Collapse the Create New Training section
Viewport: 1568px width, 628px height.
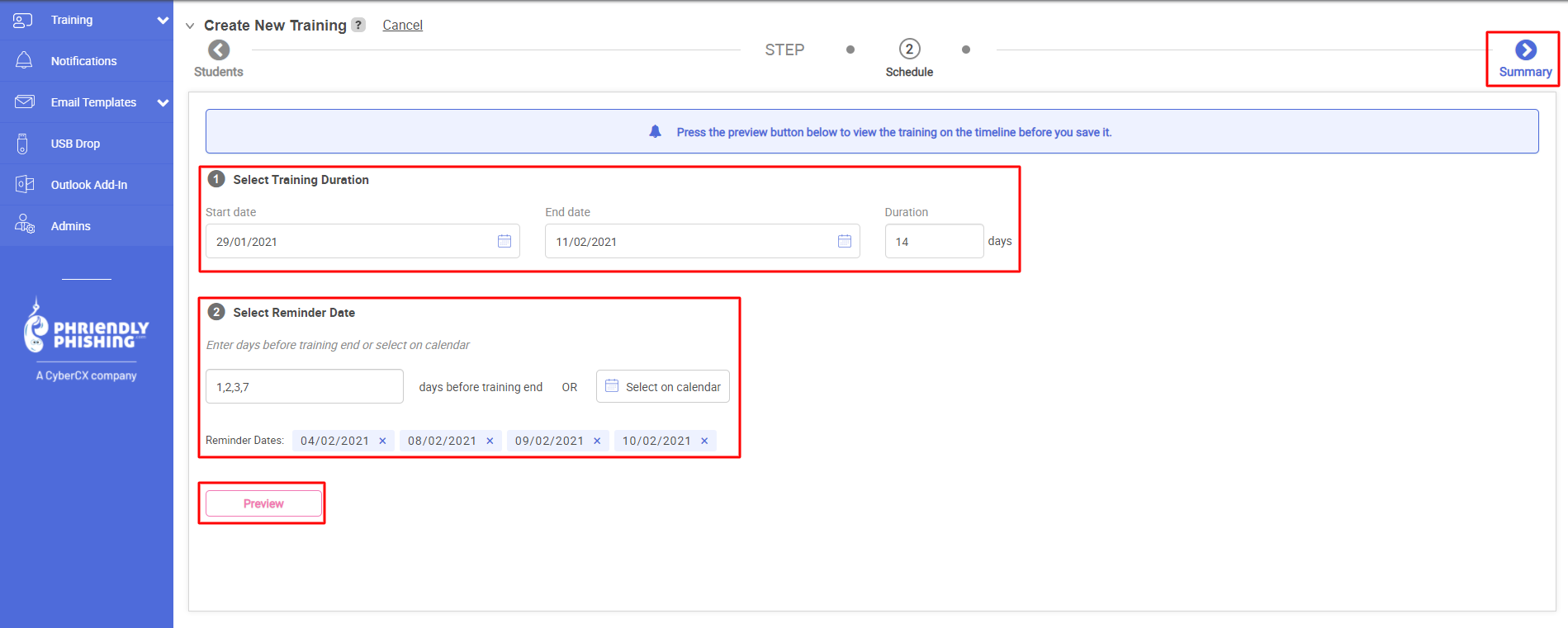click(190, 26)
